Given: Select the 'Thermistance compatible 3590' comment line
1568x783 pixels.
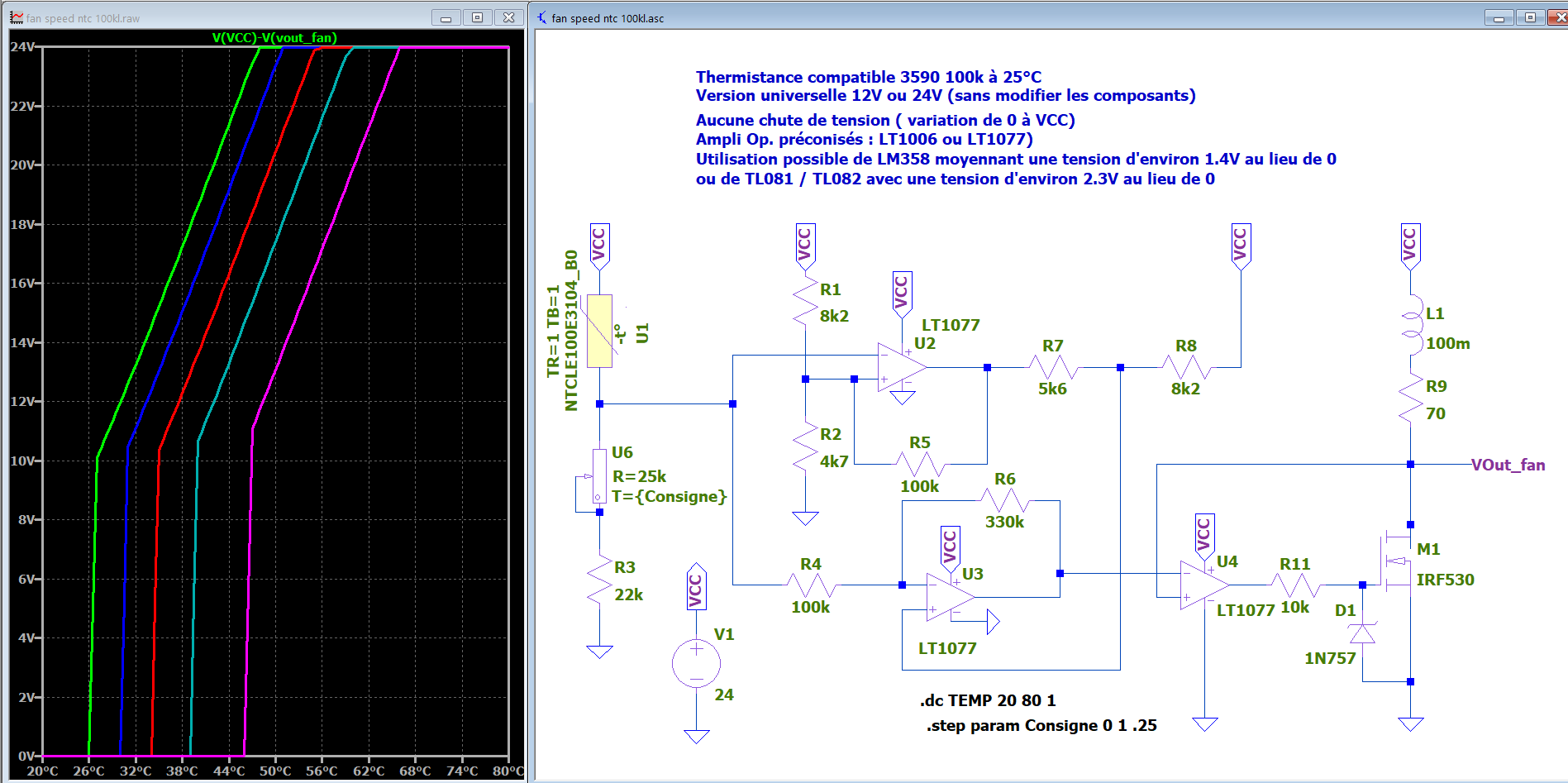Looking at the screenshot, I should [869, 77].
